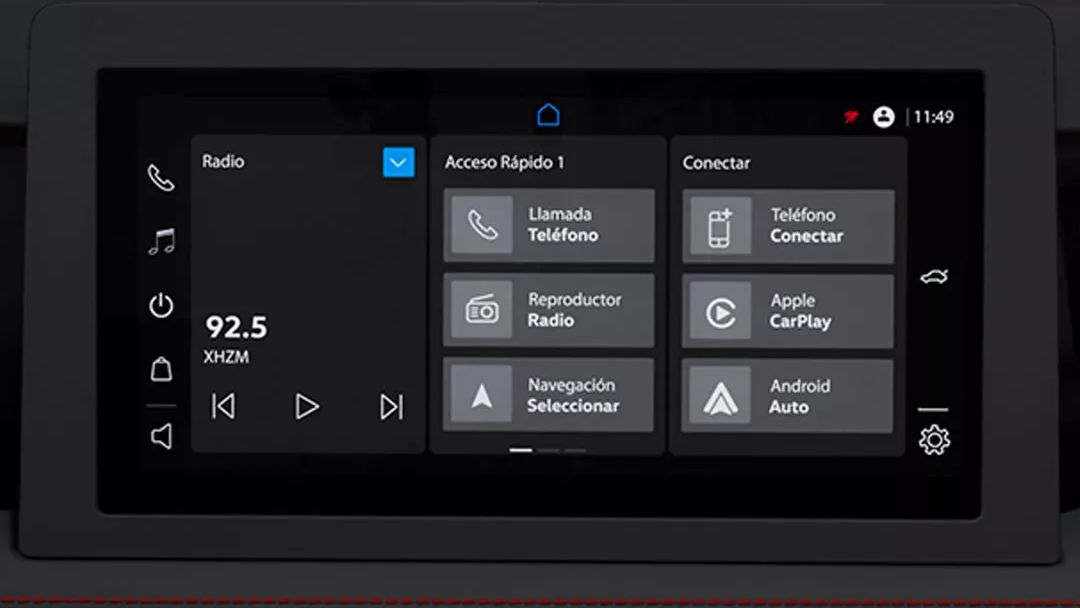Switch to second quick access page indicator
Screen dimensions: 1080x608
pos(548,450)
